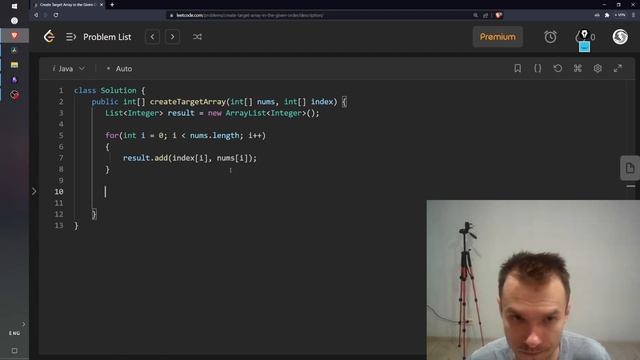Open the Java language dropdown
The image size is (640, 360).
click(69, 69)
